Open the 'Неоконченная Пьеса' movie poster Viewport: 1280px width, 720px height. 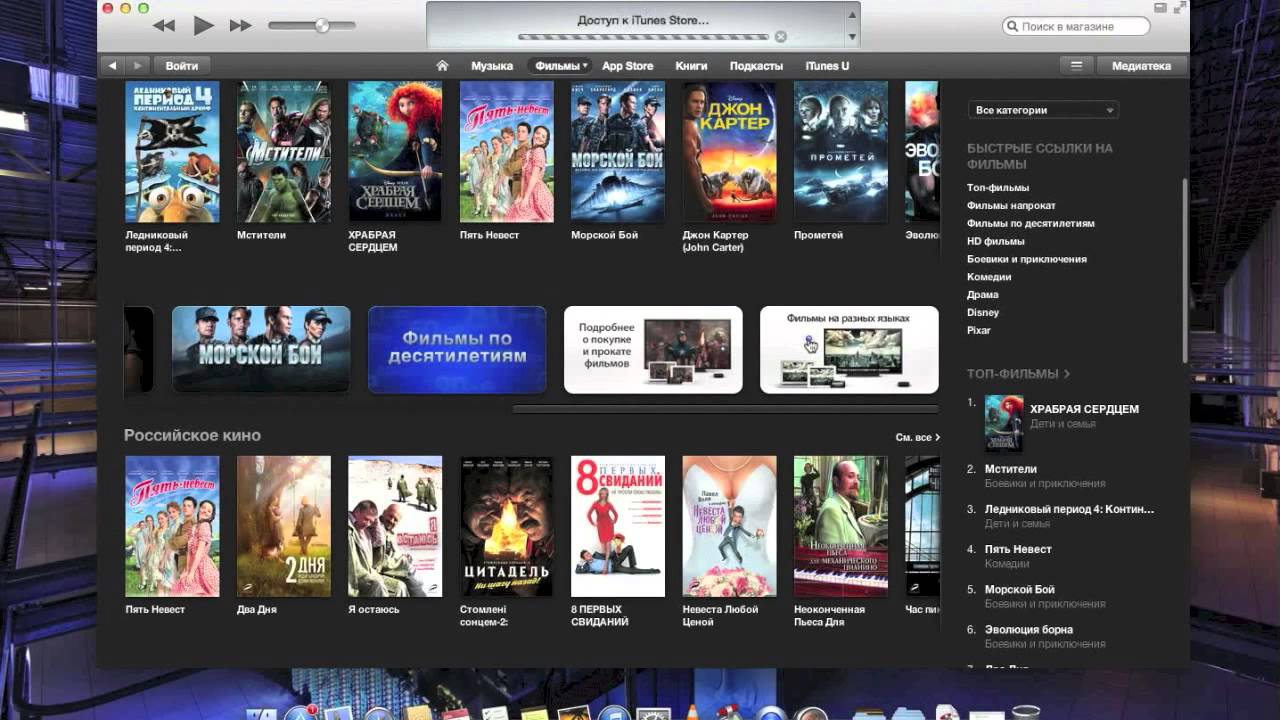click(841, 526)
